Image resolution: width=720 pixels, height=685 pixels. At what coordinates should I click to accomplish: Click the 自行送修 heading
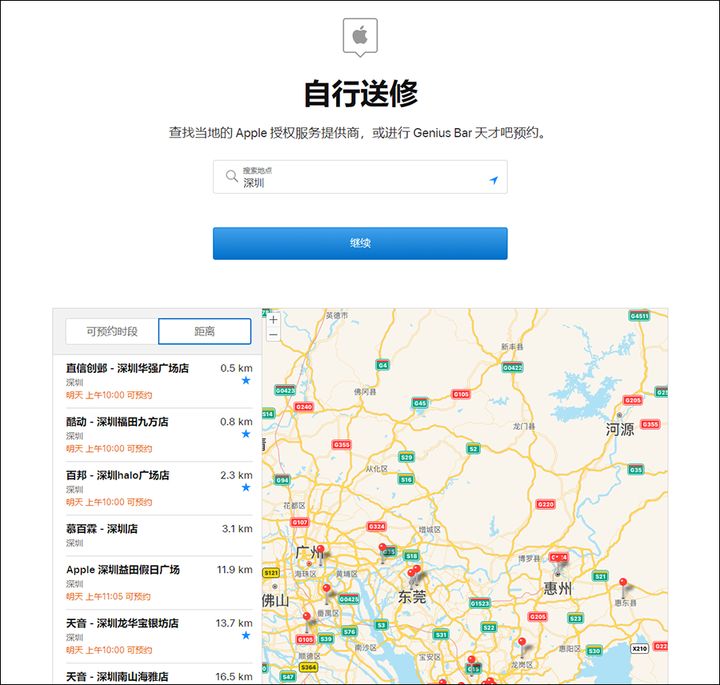coord(360,94)
